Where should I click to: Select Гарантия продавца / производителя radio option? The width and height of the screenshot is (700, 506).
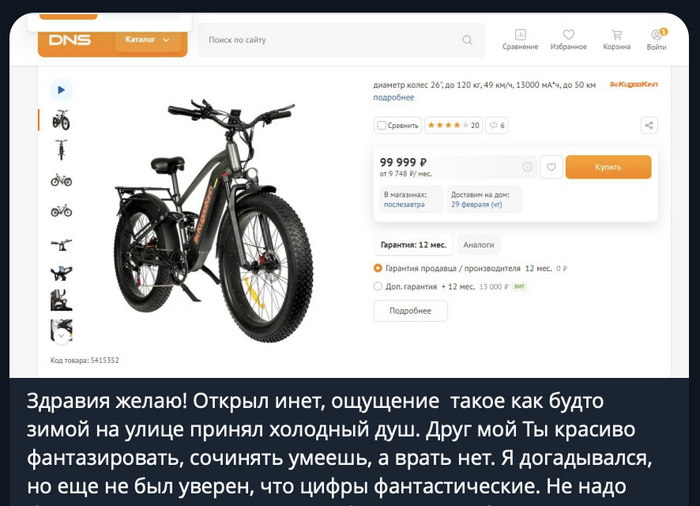[378, 268]
